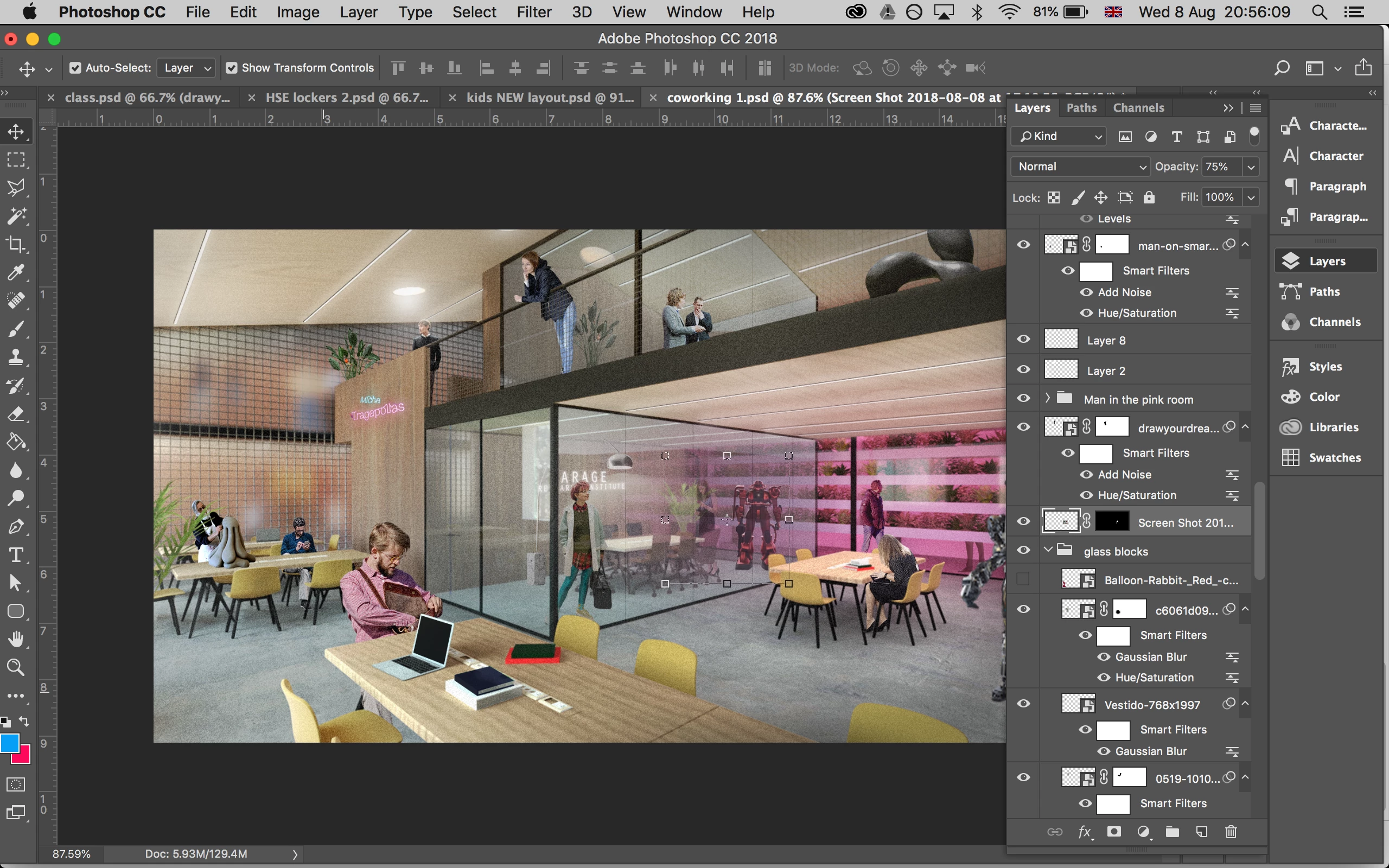
Task: Disable Show Transform Controls checkbox
Action: (x=231, y=68)
